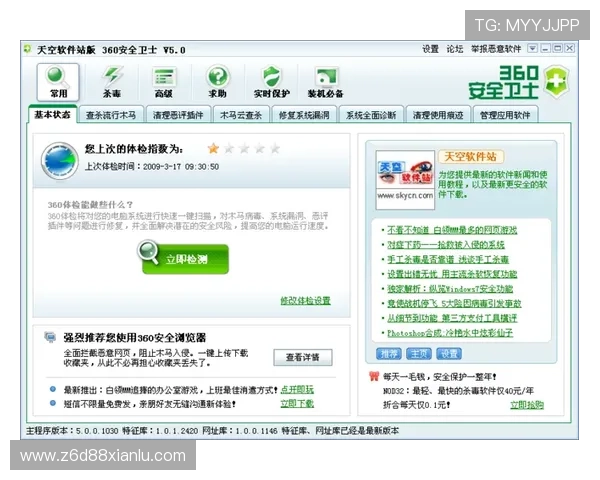The width and height of the screenshot is (600, 480).
Task: Open the 装机必备 essentials icon
Action: point(326,82)
